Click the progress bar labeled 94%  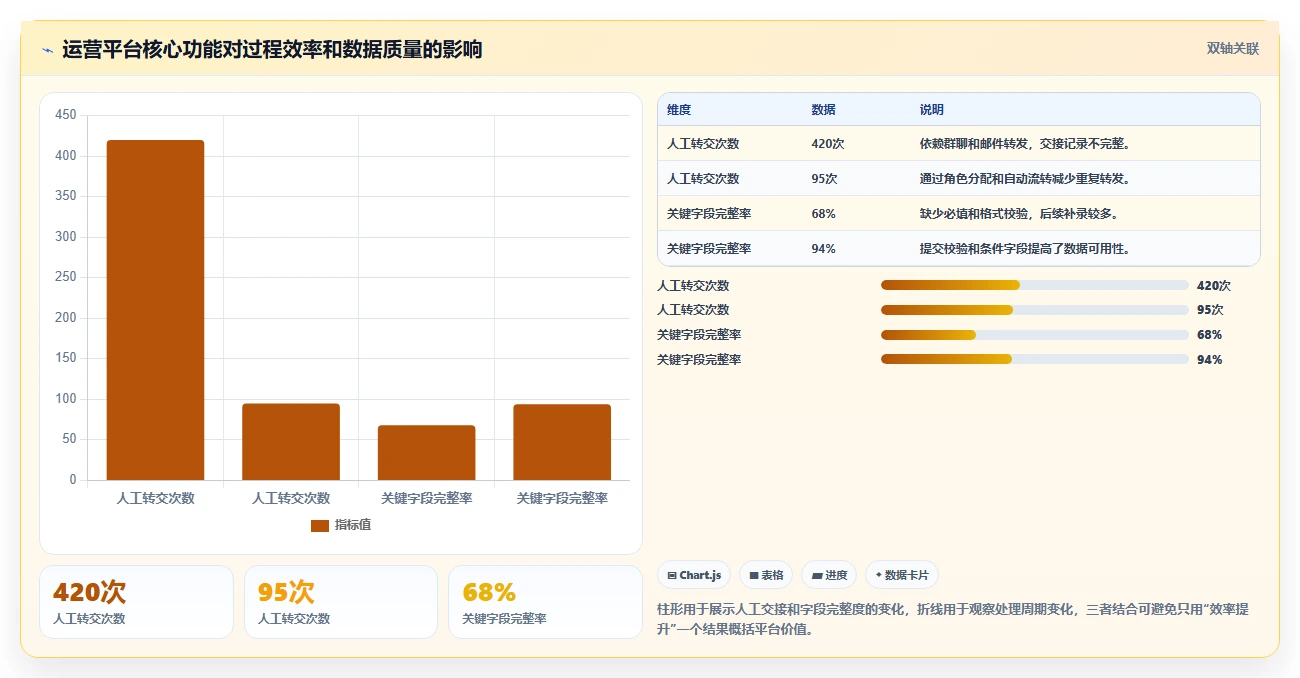(1035, 359)
